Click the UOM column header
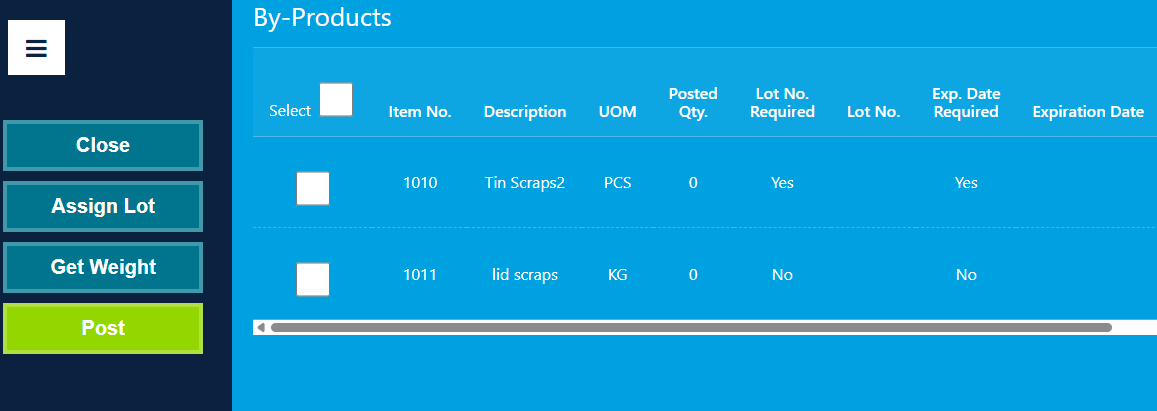This screenshot has width=1157, height=411. coord(618,112)
